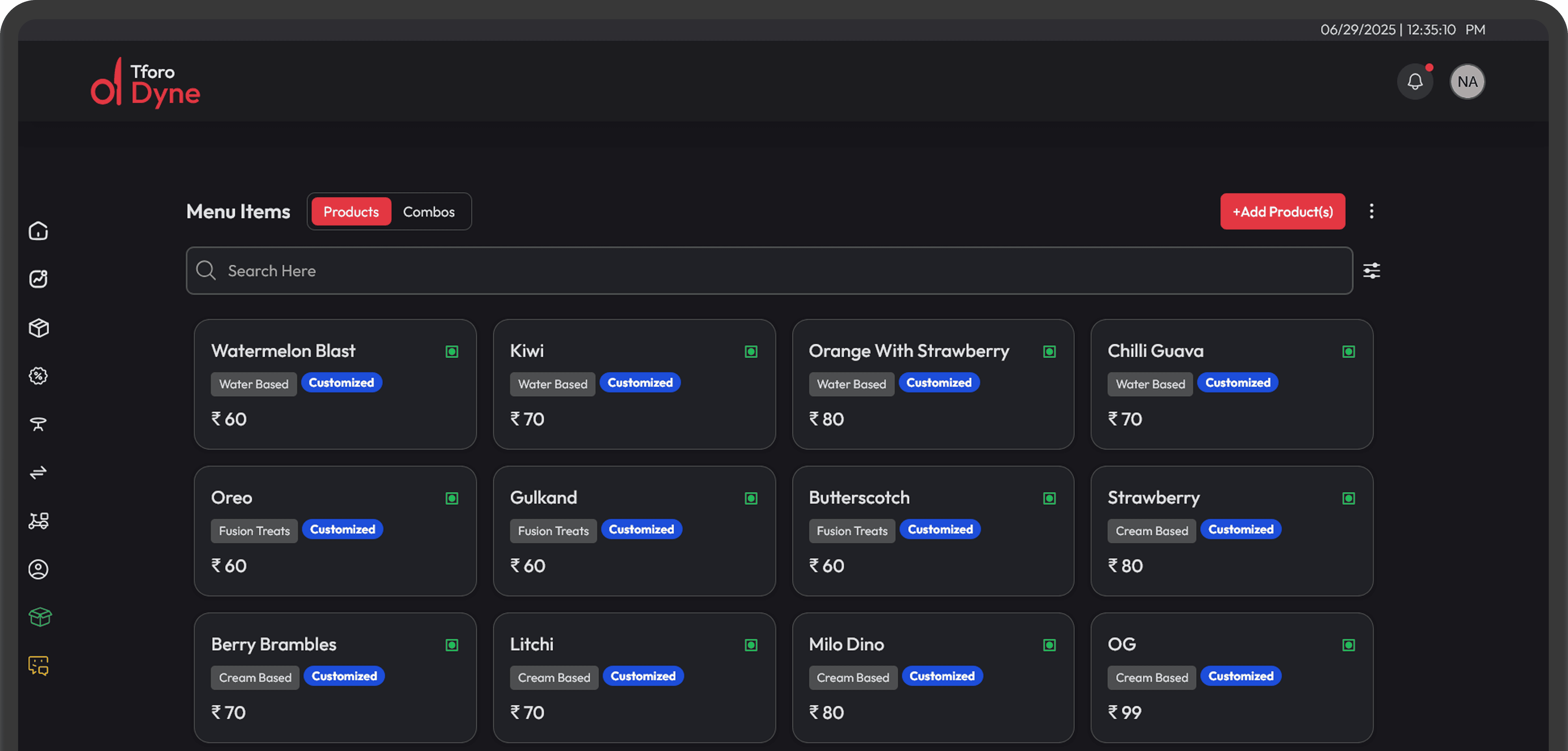The width and height of the screenshot is (1568, 751).
Task: Open the table sidebar icon
Action: [x=38, y=424]
